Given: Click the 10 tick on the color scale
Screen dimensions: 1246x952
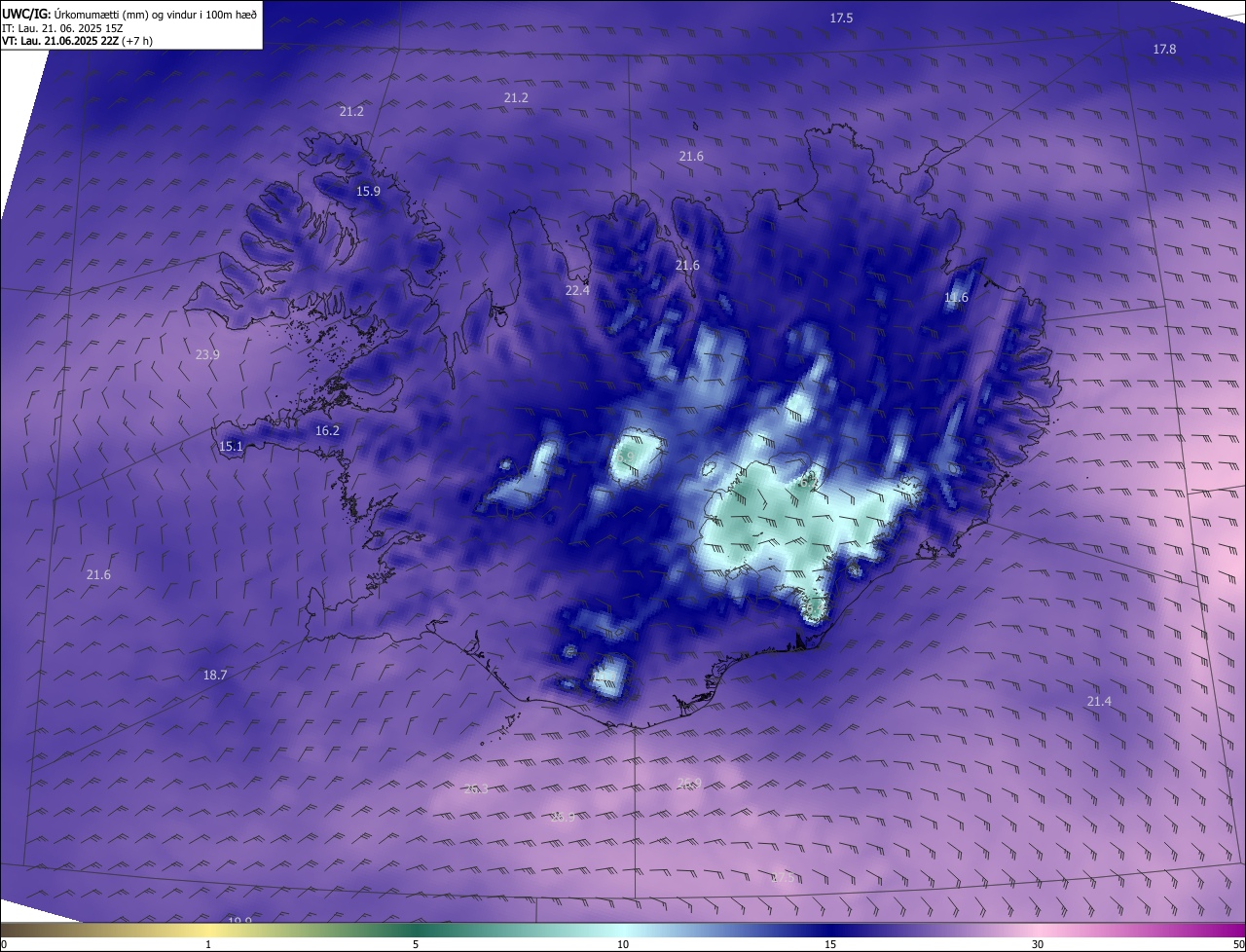Looking at the screenshot, I should tap(623, 944).
